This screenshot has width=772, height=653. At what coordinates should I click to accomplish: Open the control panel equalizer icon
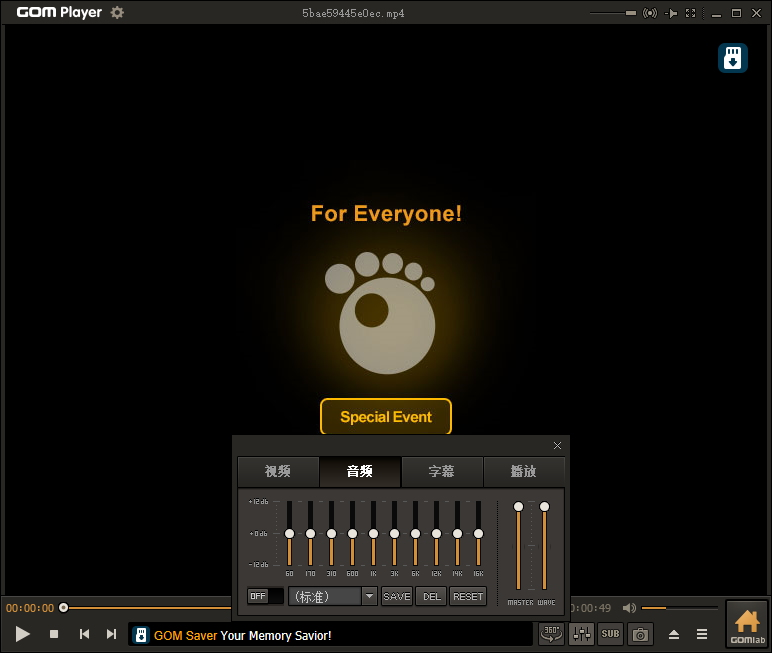[x=581, y=633]
